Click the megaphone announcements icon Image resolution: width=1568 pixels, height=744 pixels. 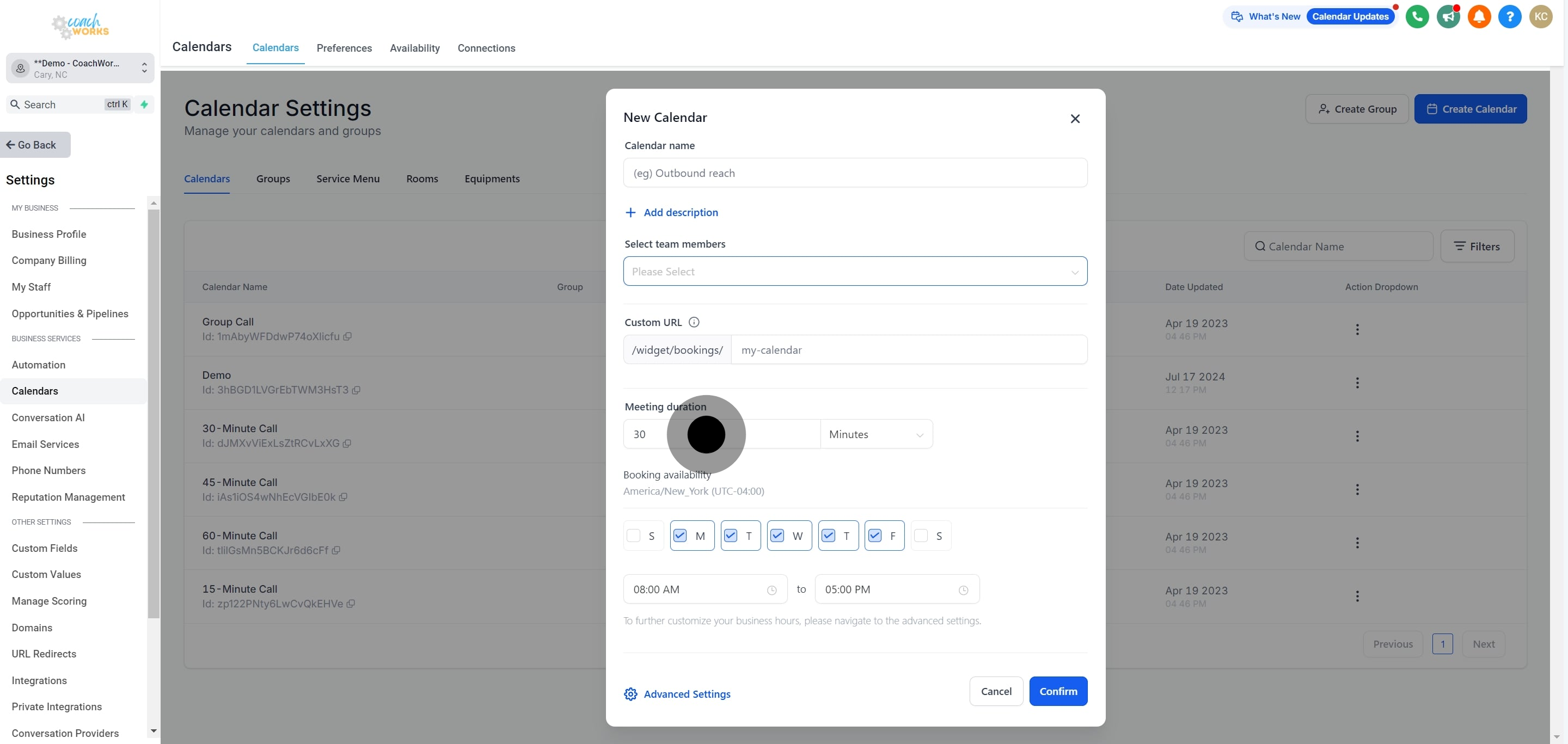(1448, 16)
